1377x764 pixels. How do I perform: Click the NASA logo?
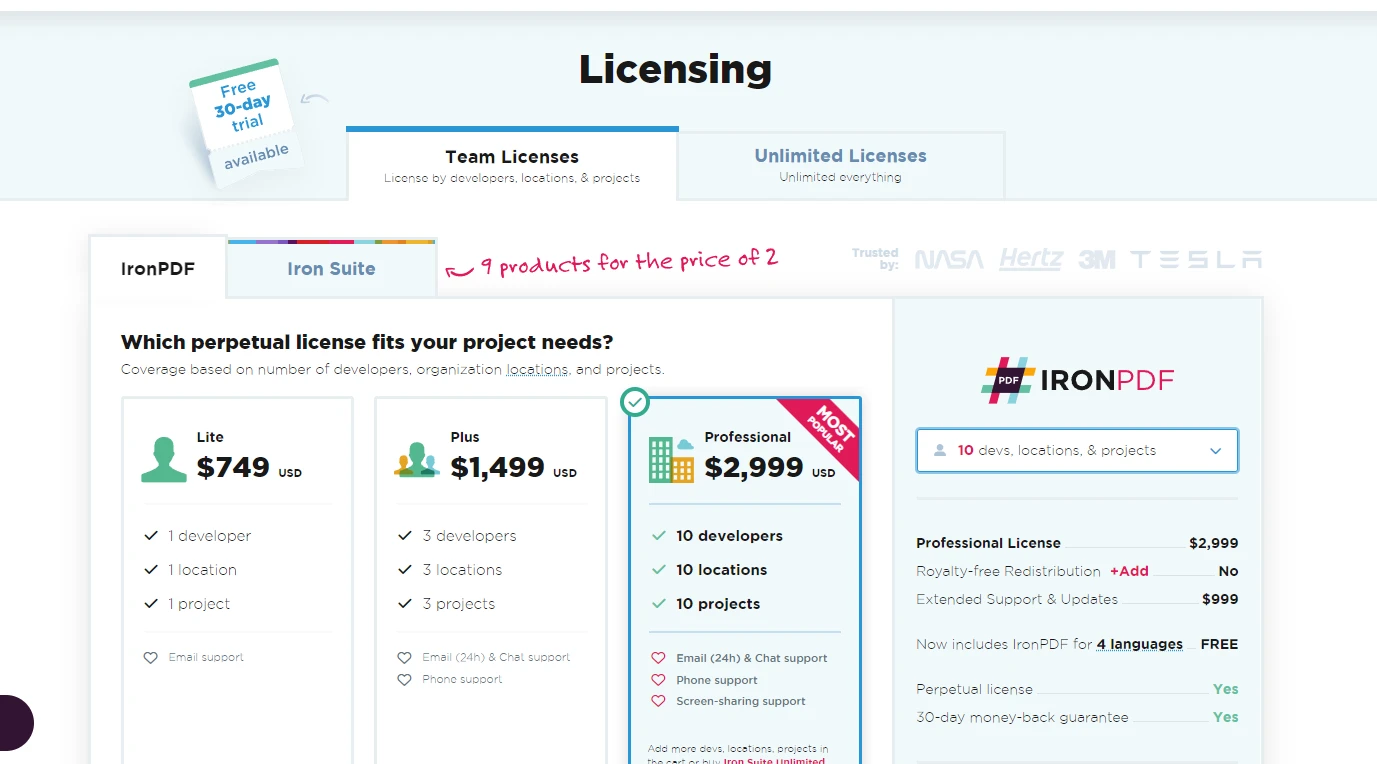click(x=949, y=260)
